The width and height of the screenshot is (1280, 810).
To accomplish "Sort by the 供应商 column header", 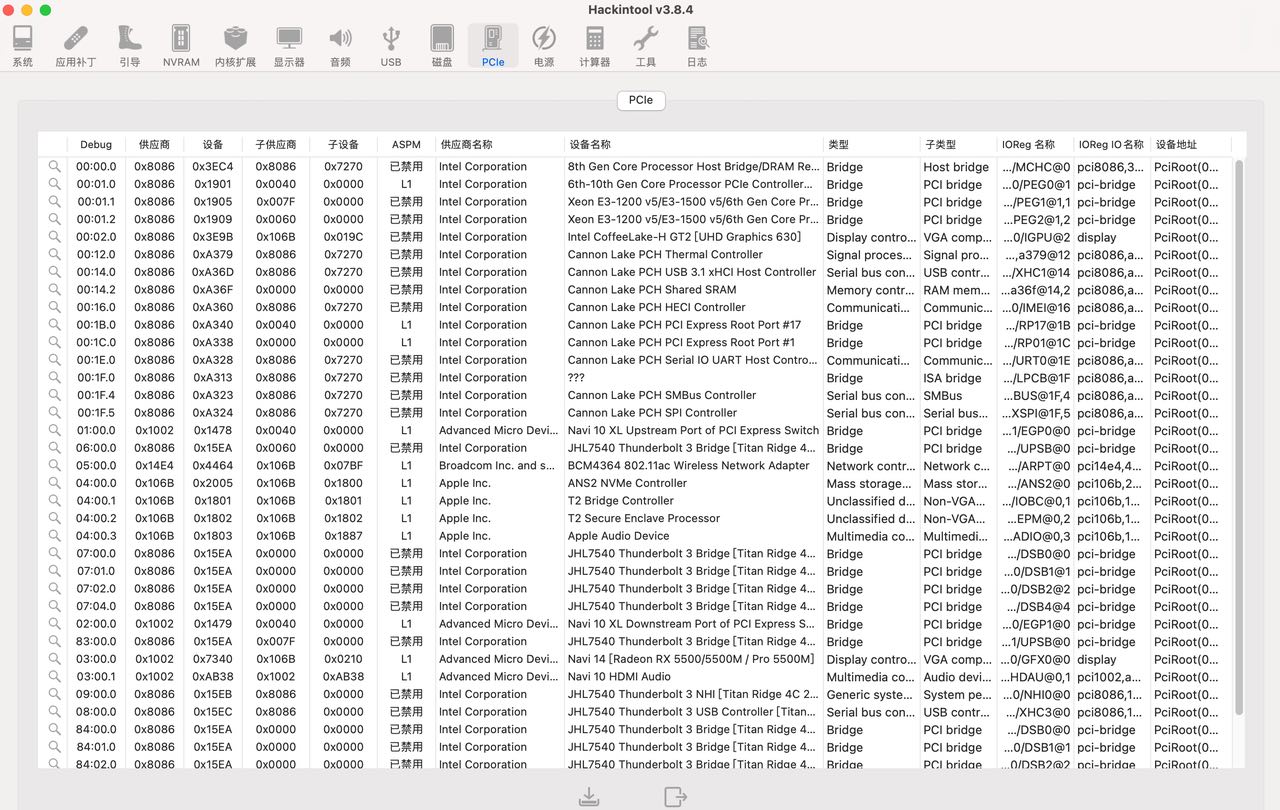I will [154, 145].
